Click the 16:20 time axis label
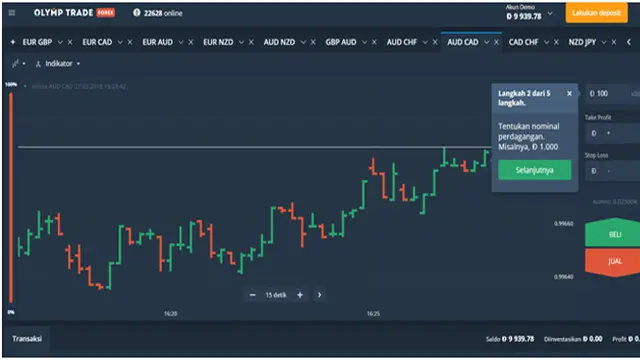 [171, 313]
